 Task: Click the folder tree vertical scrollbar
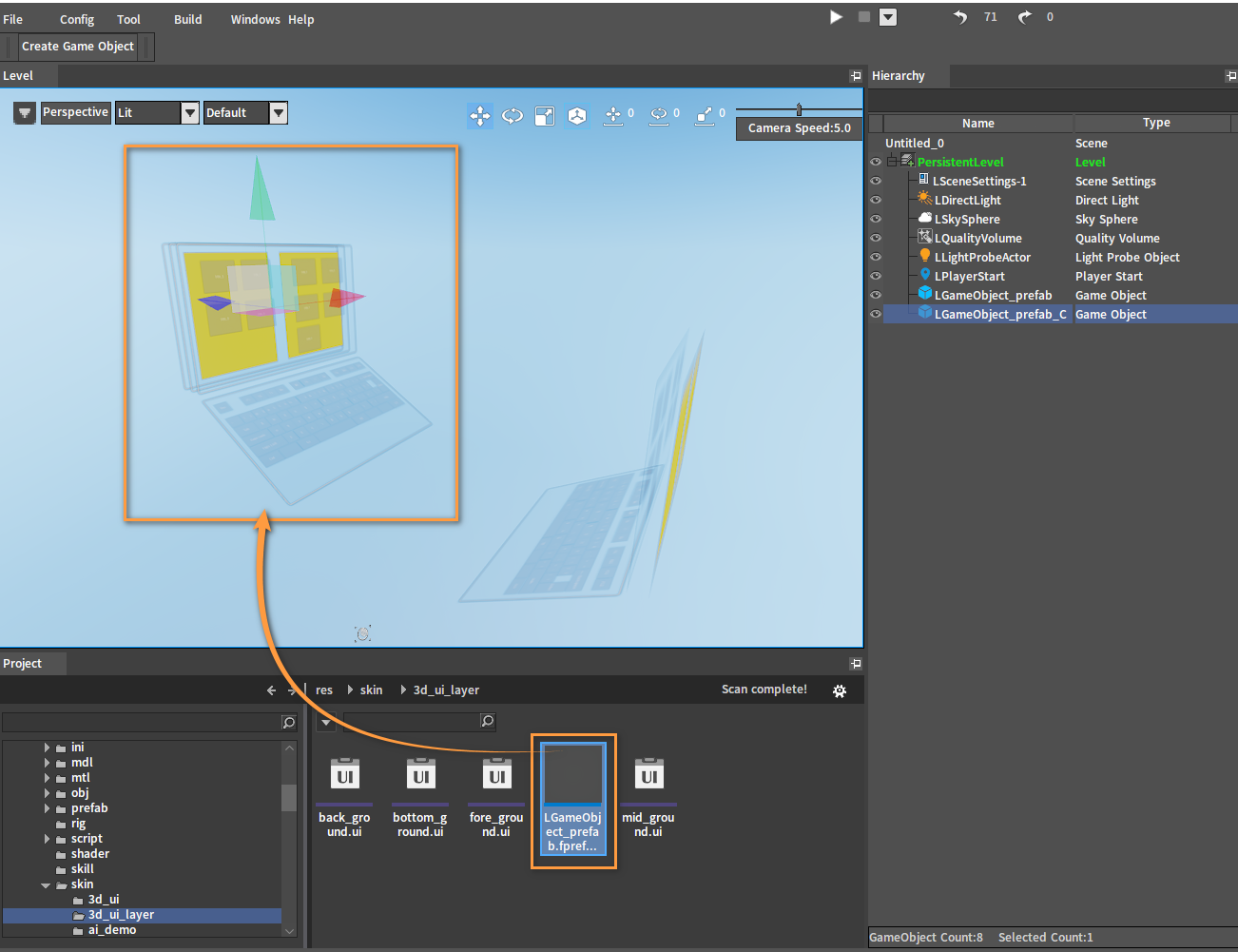click(289, 798)
